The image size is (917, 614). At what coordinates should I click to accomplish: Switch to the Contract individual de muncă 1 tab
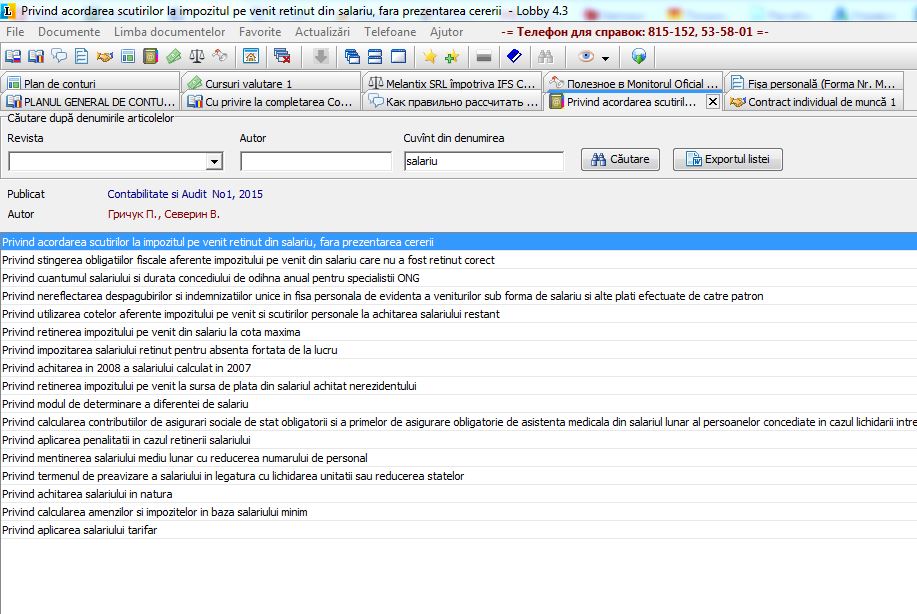[x=815, y=101]
